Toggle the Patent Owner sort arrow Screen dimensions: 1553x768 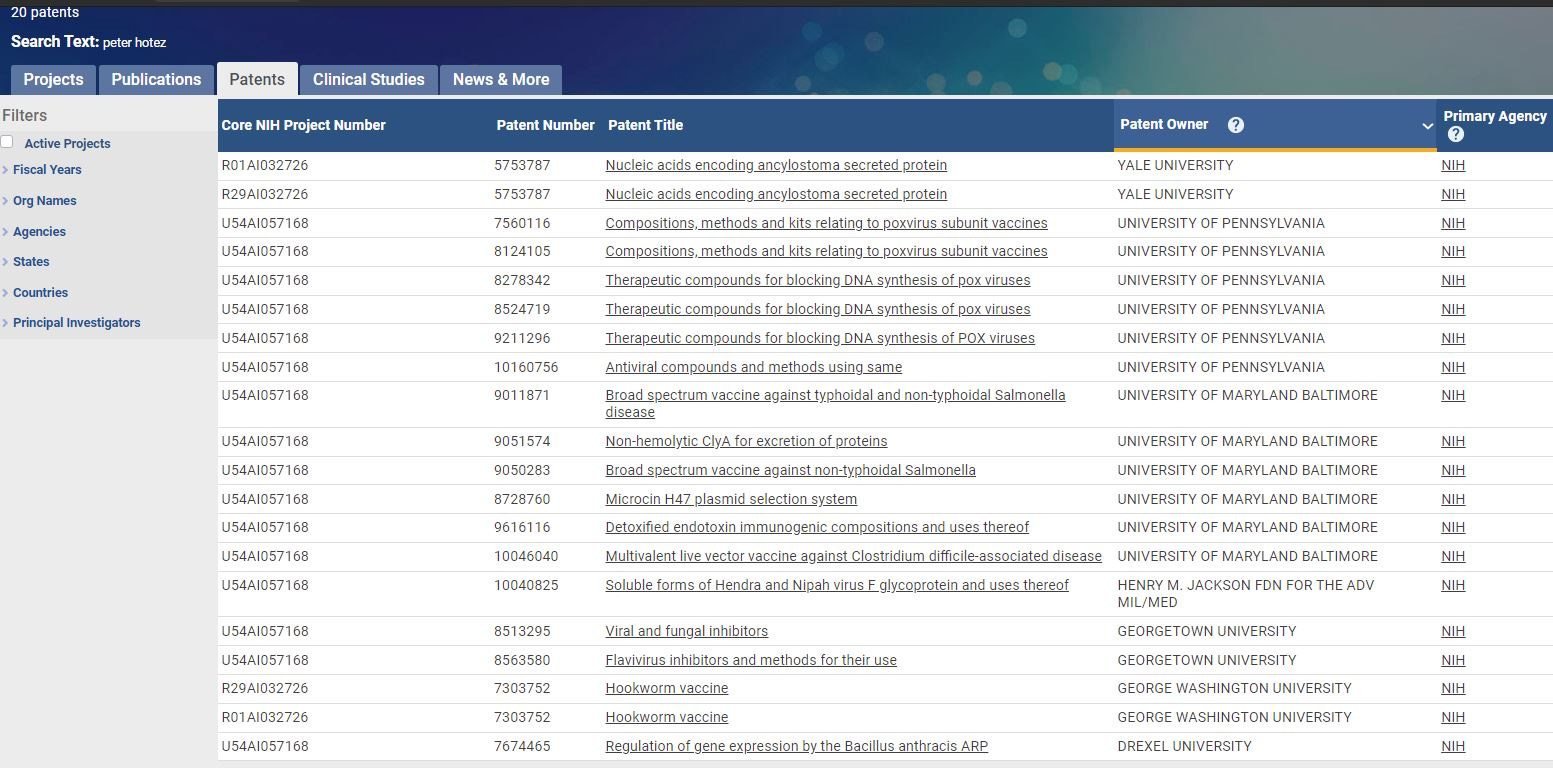(1427, 126)
